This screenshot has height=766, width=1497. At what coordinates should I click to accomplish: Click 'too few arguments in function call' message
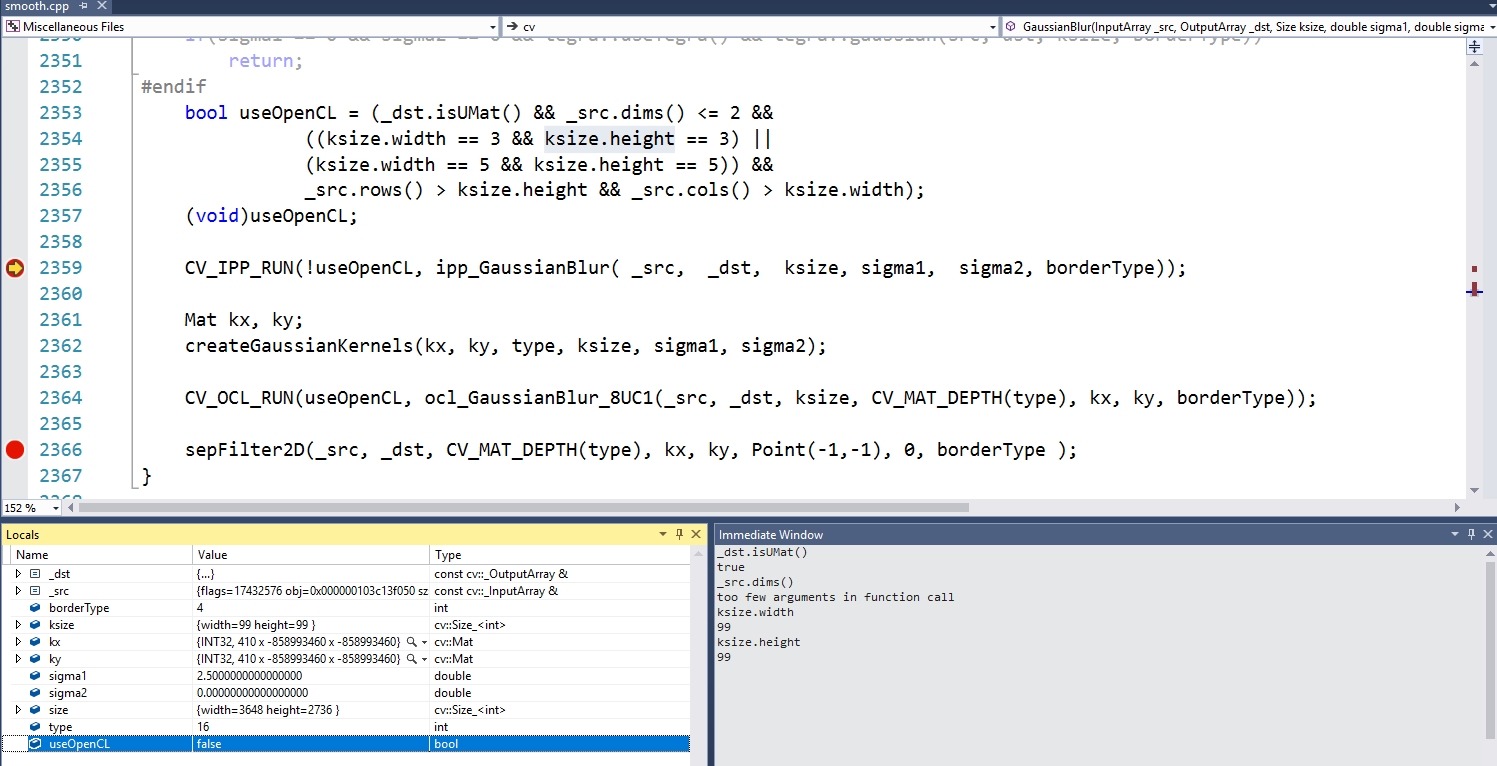835,597
